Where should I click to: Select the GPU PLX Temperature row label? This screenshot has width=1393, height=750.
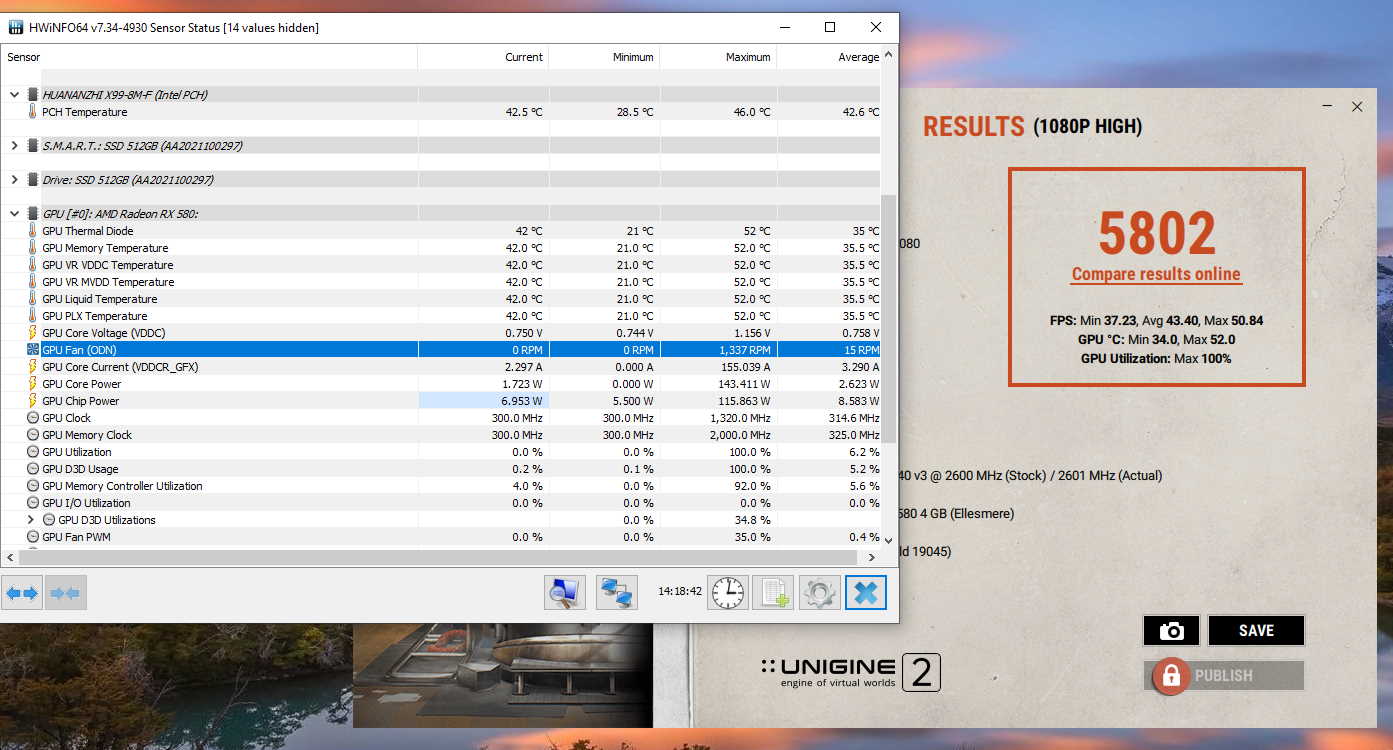[x=95, y=316]
